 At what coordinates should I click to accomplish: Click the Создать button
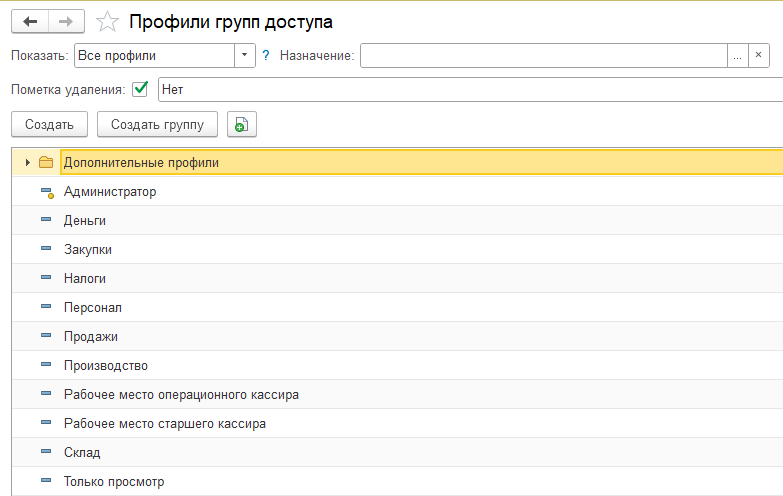(x=49, y=124)
